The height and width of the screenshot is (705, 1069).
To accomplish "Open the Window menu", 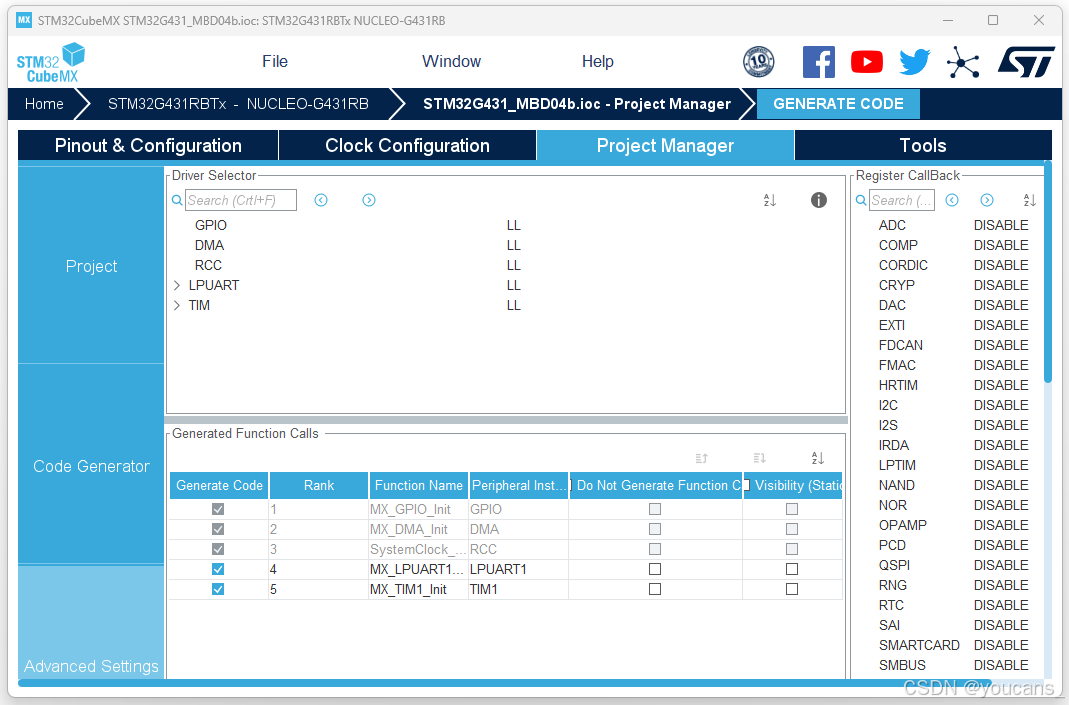I will pos(451,61).
